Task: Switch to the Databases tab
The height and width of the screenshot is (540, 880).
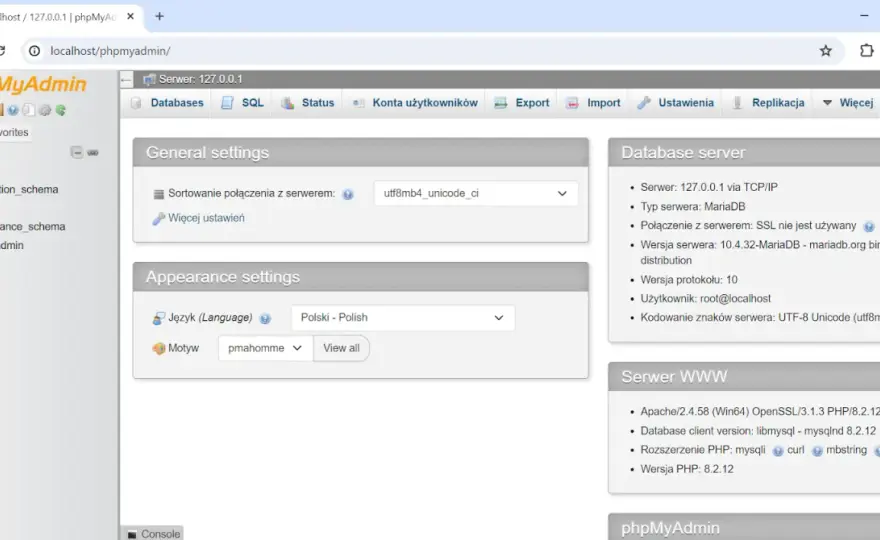Action: 167,103
